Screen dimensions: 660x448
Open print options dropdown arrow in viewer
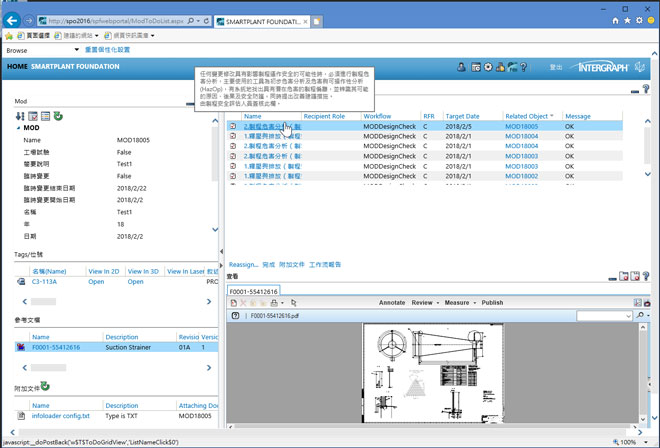click(282, 303)
